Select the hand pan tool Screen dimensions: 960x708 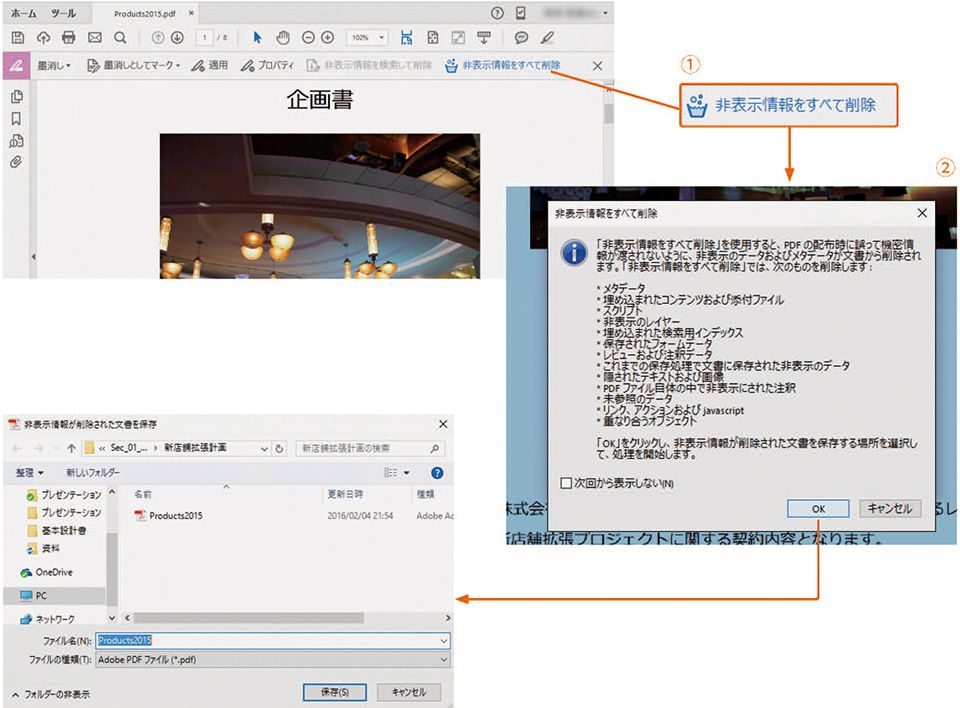(282, 38)
